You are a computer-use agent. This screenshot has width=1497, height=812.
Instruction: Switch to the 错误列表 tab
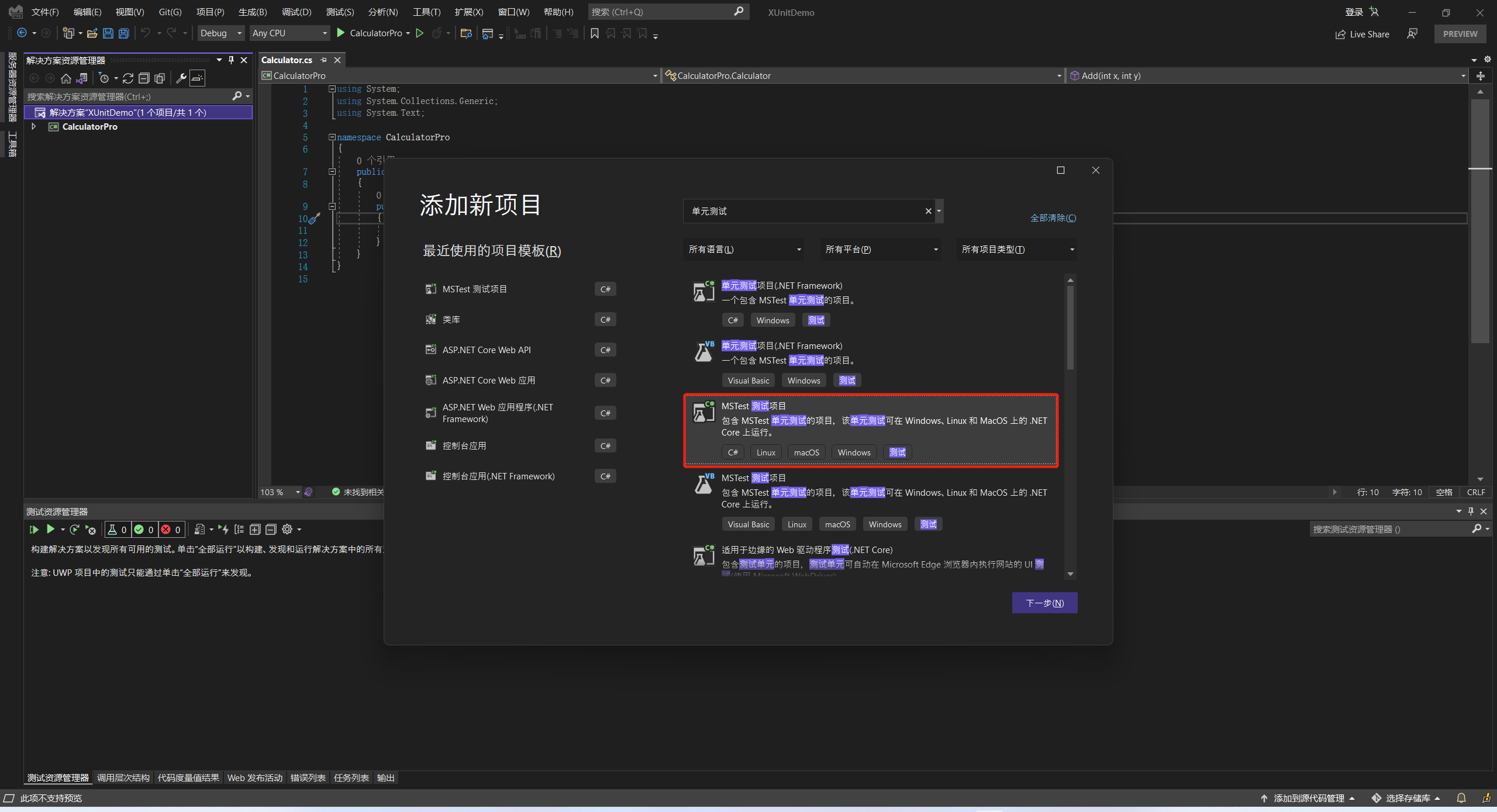pyautogui.click(x=308, y=778)
